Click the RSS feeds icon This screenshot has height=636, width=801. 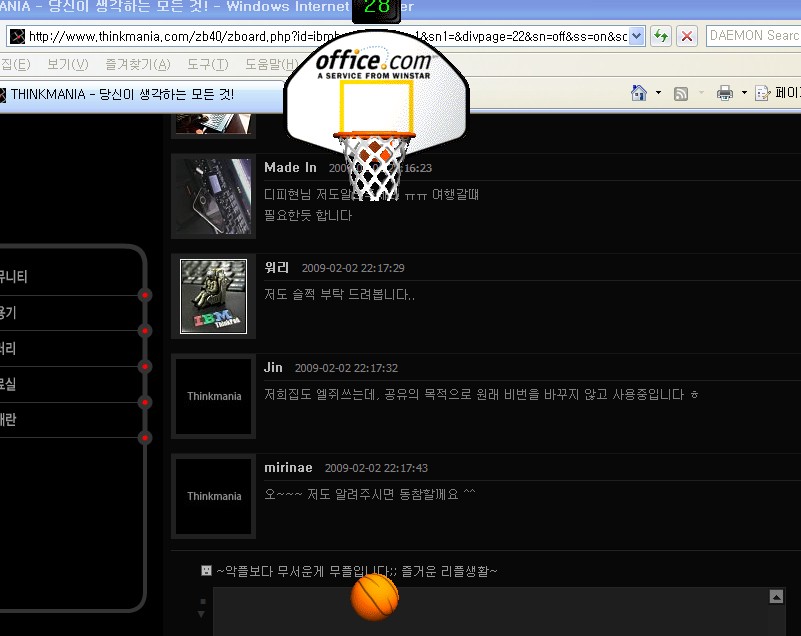coord(680,93)
